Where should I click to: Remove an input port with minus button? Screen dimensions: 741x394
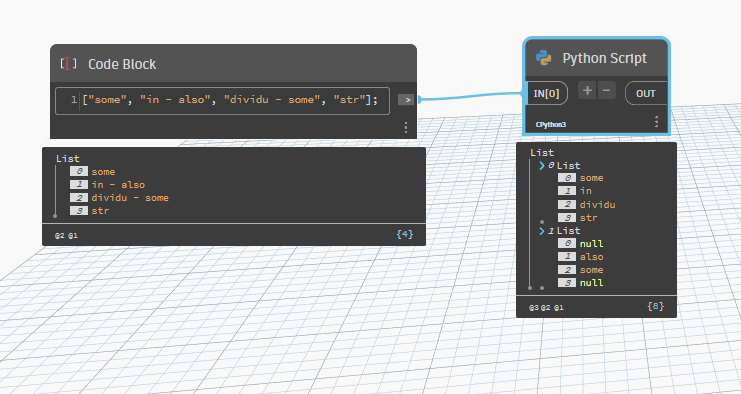tap(606, 90)
